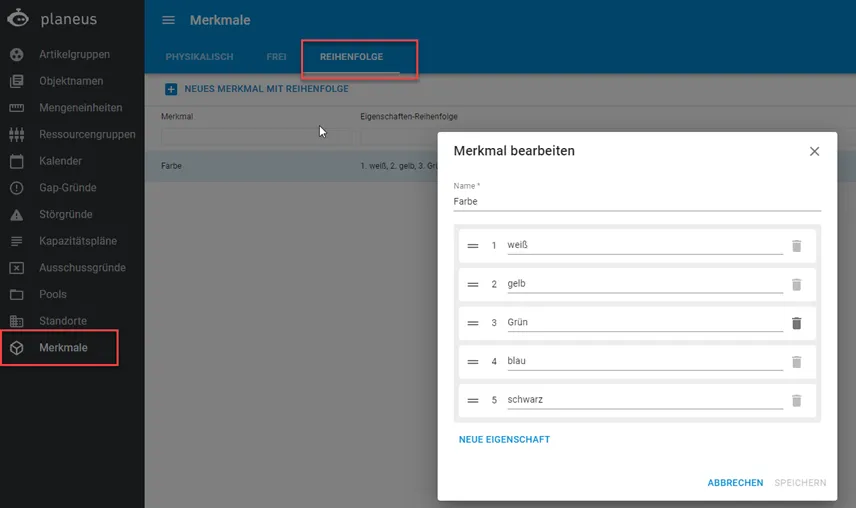Click the Merkmale cube icon
The height and width of the screenshot is (508, 856).
click(x=17, y=348)
